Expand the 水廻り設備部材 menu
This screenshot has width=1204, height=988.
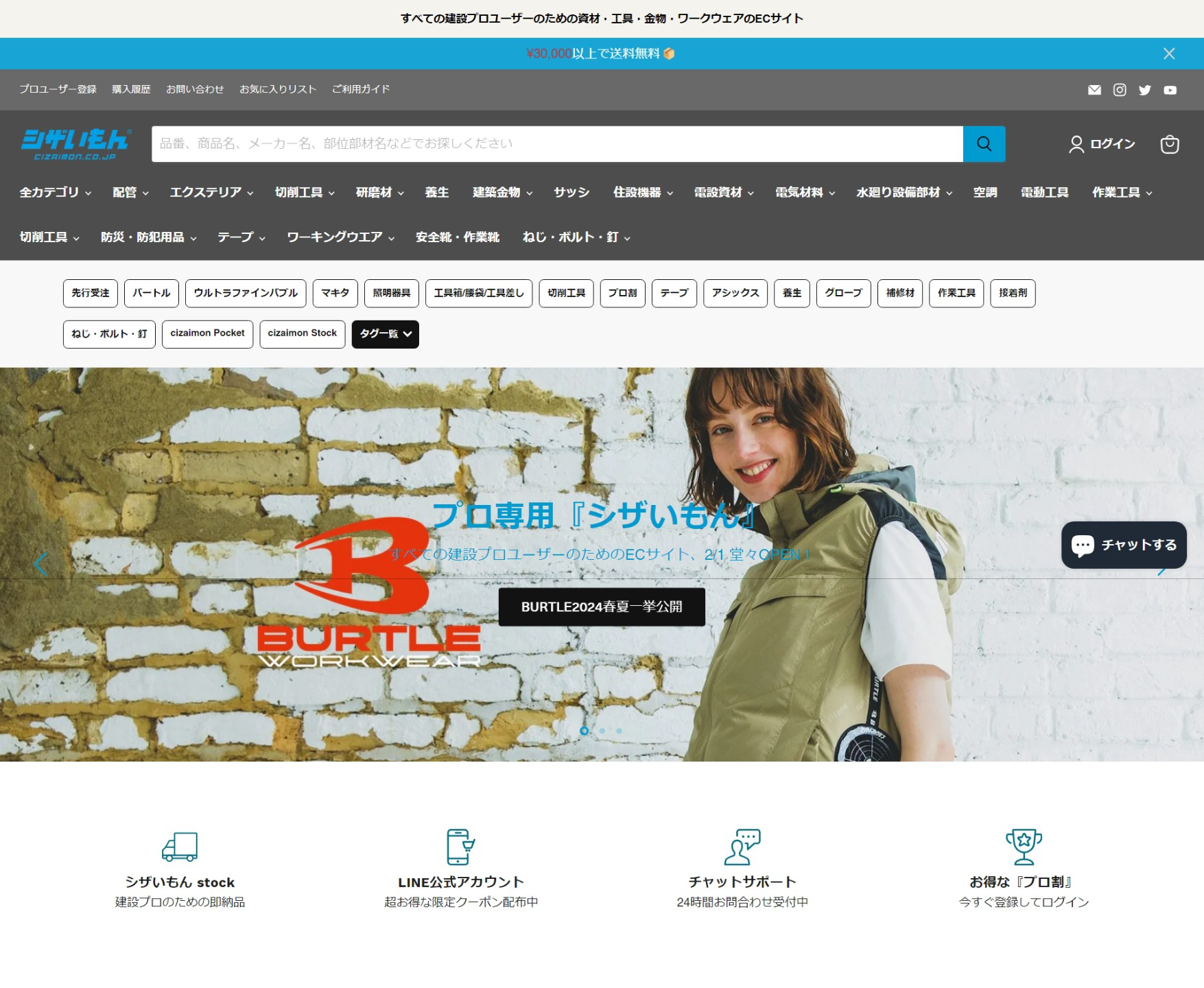tap(904, 193)
